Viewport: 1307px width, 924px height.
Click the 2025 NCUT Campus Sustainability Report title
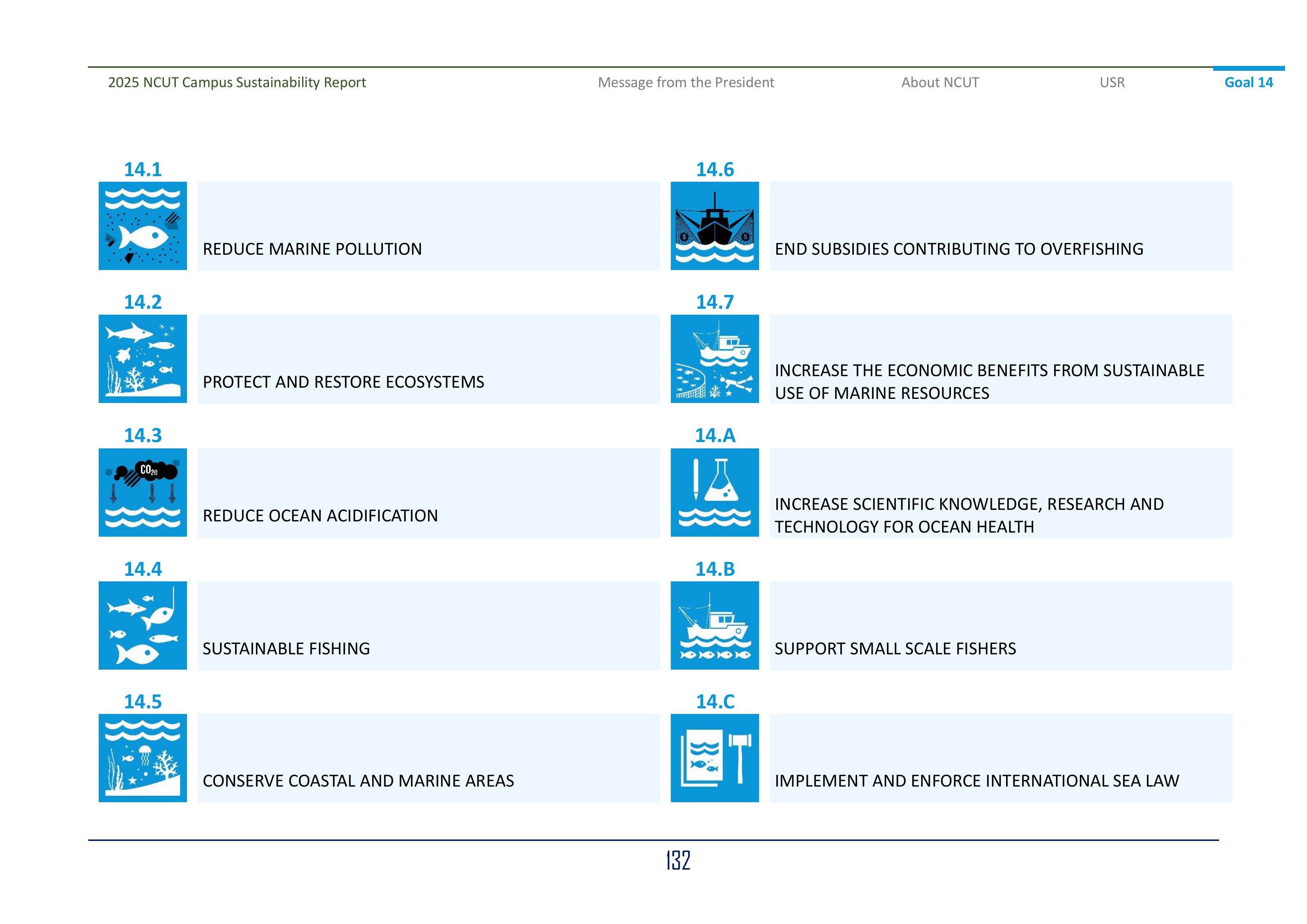coord(236,83)
